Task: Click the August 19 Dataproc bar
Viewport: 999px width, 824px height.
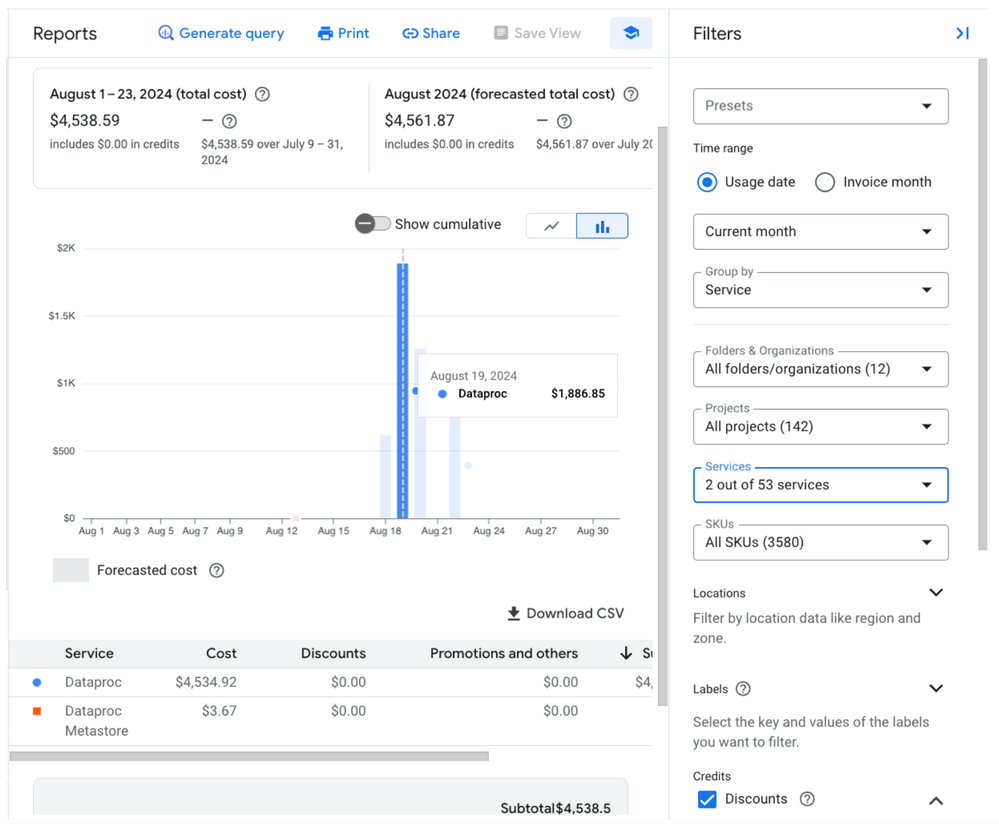Action: tap(403, 391)
